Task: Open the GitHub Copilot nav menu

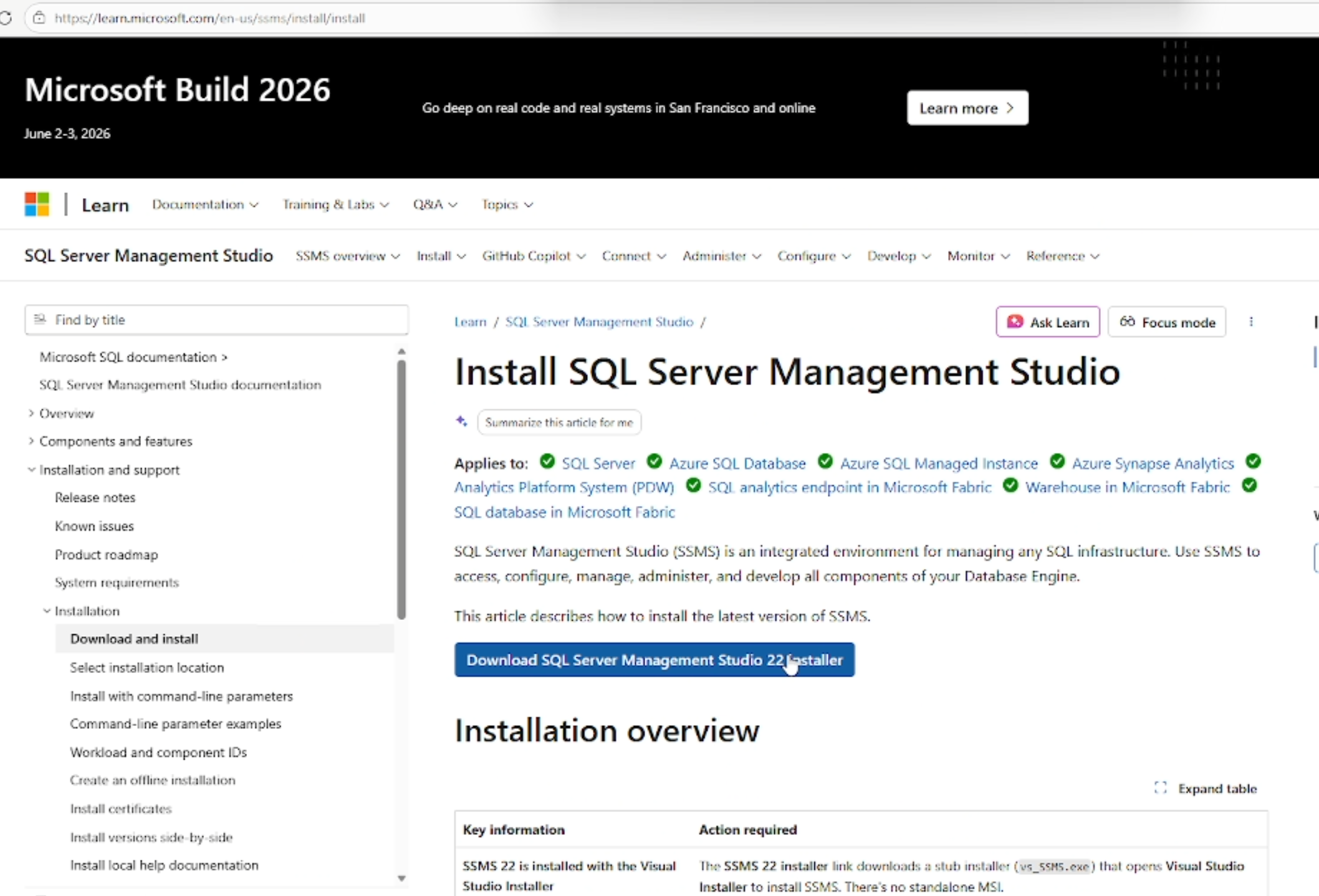Action: [x=533, y=256]
